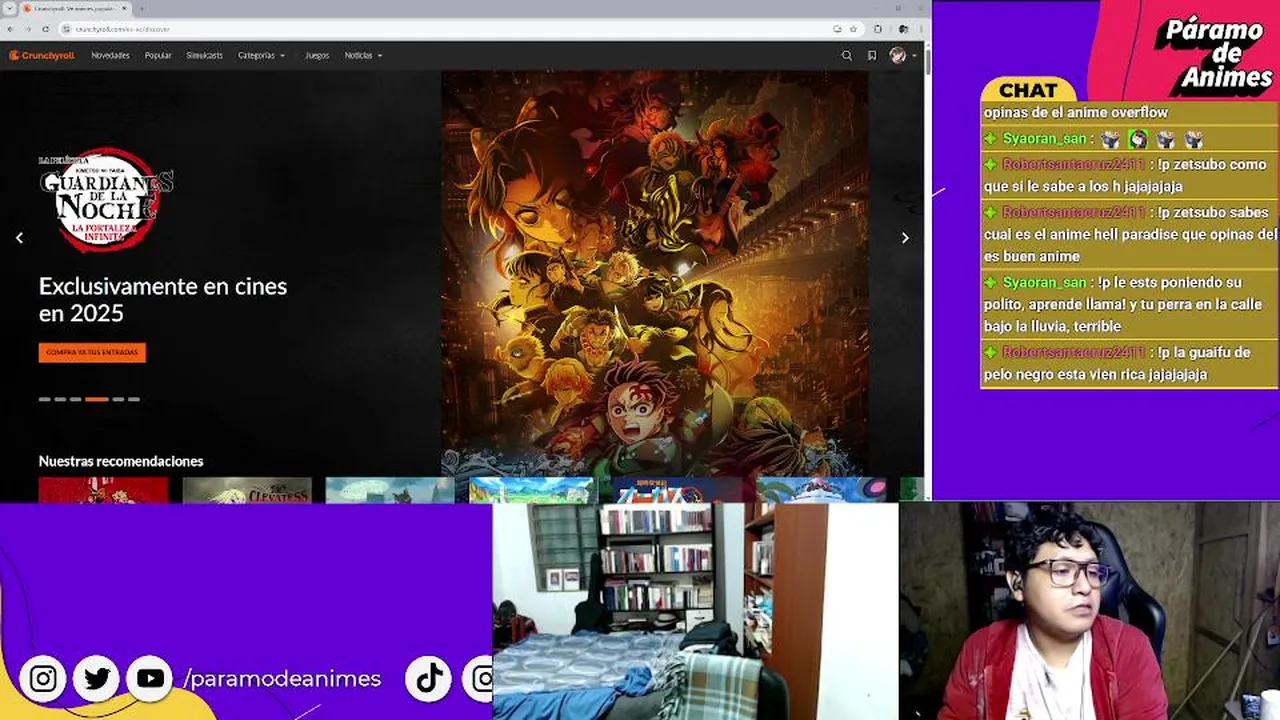Select the last carousel indicator dot

click(x=134, y=399)
